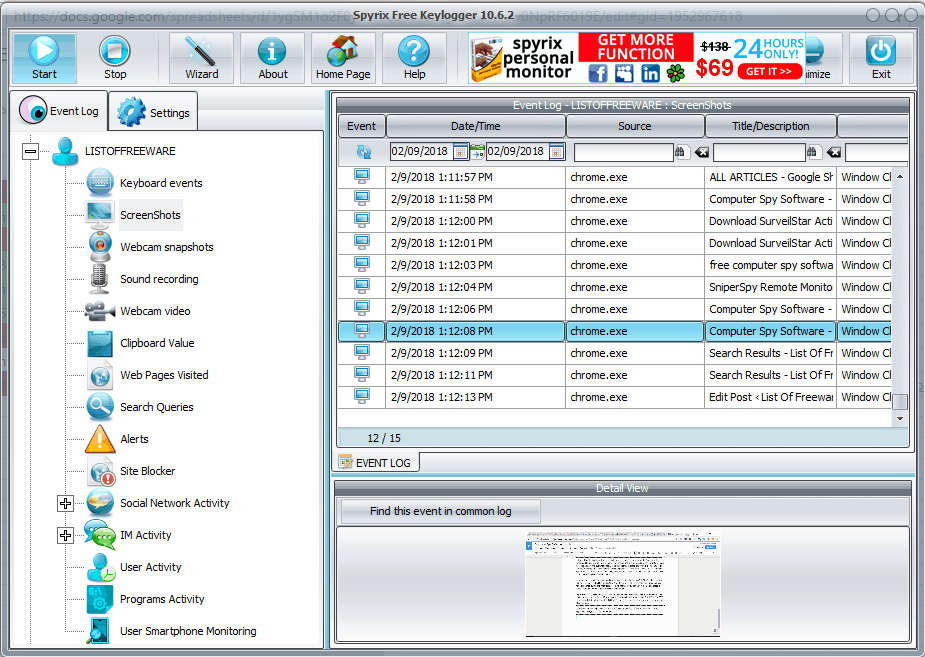Open Webcam snapshots entry

point(167,247)
